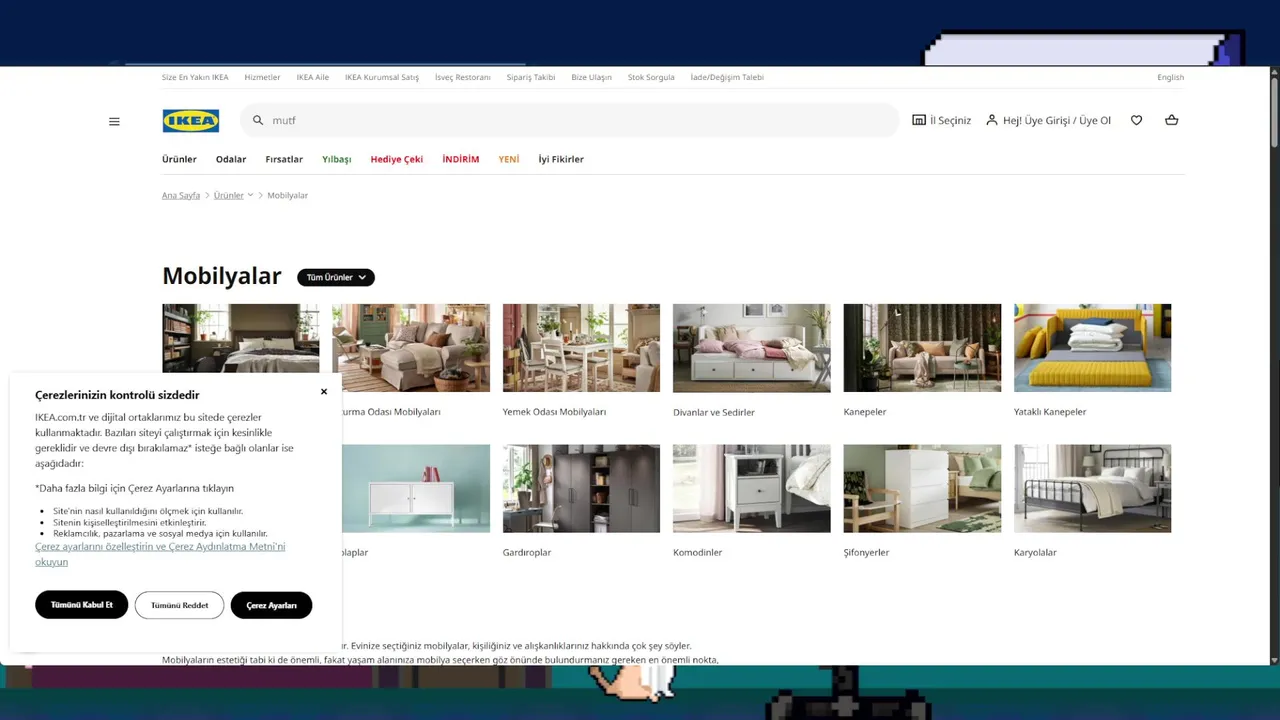Click the search magnifier icon
This screenshot has width=1280, height=720.
coord(258,120)
